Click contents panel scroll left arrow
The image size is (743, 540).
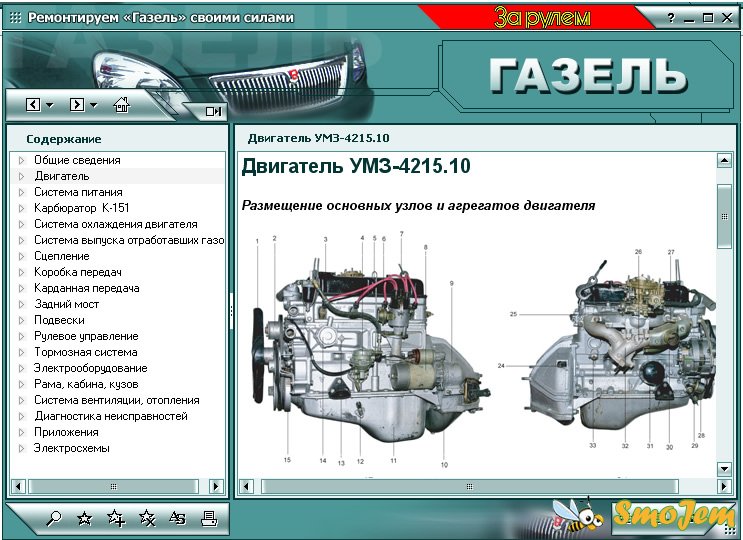pos(18,486)
